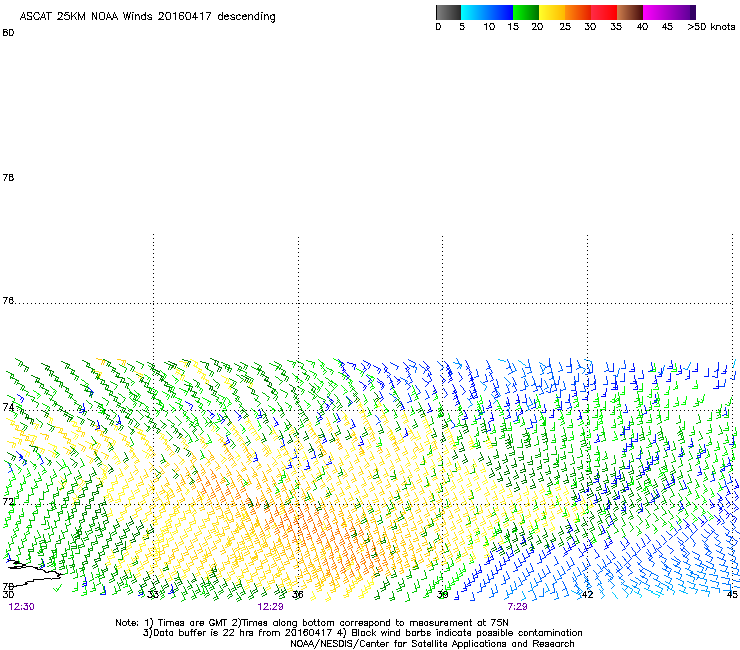Click the ">50 knots" legend label
740x650 pixels.
point(711,27)
